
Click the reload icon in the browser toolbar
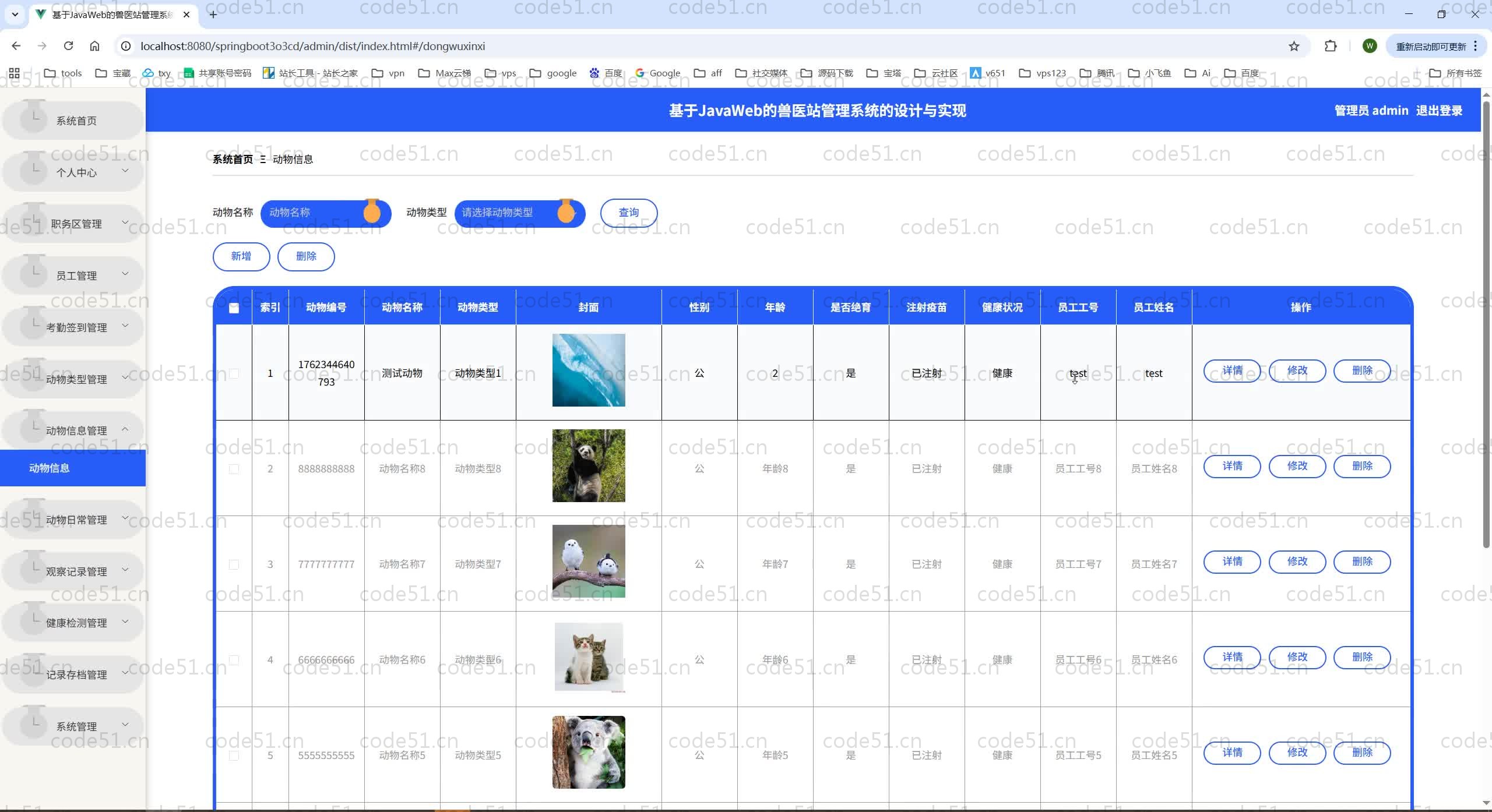point(68,46)
